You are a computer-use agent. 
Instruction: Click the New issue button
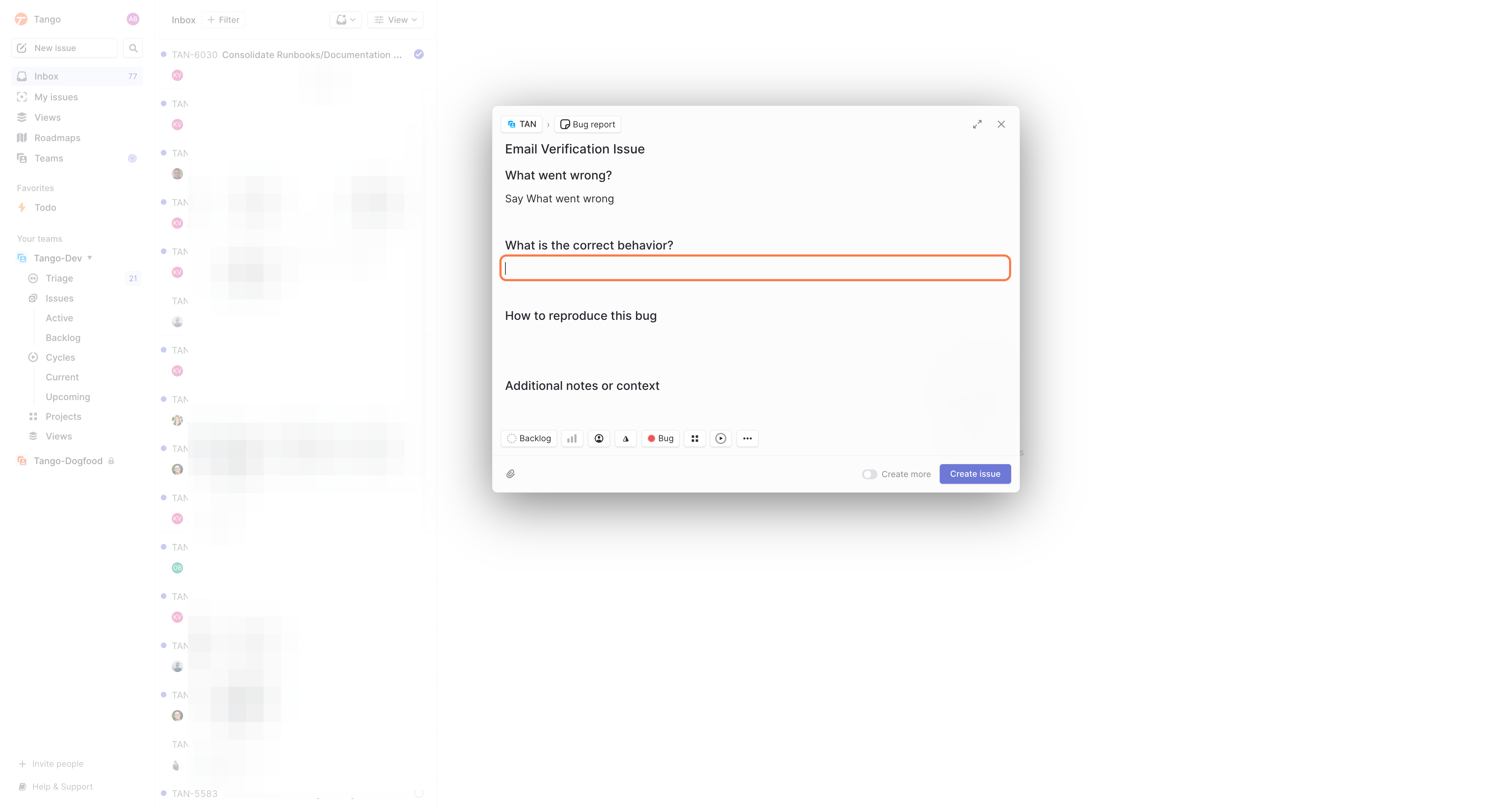coord(64,48)
